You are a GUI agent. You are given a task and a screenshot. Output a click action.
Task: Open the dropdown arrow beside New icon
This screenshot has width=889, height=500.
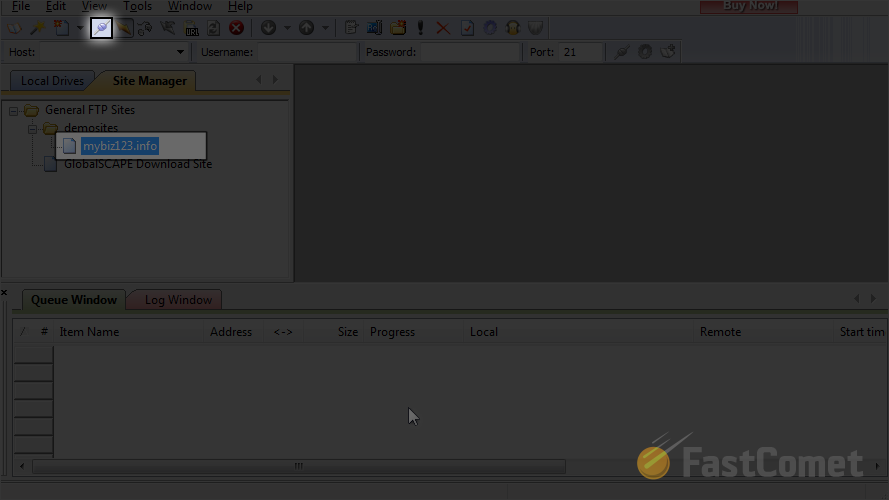pyautogui.click(x=80, y=28)
